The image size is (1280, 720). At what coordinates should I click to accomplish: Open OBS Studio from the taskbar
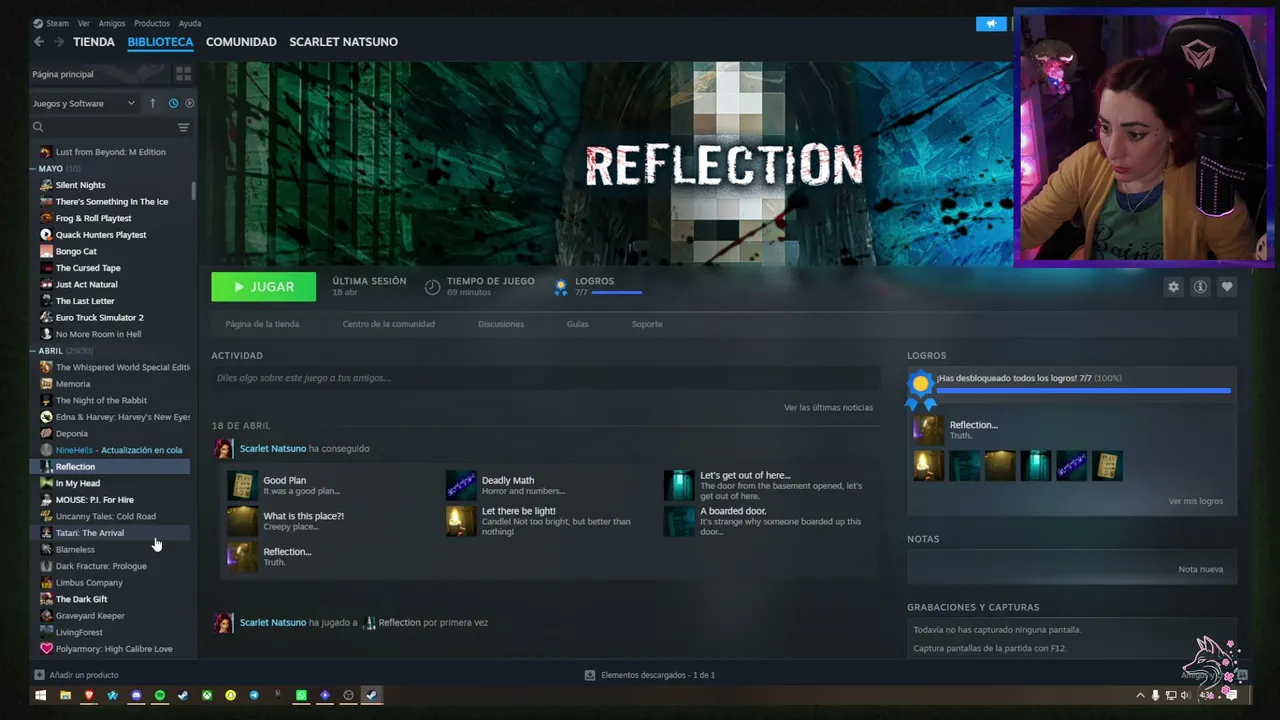tap(348, 695)
